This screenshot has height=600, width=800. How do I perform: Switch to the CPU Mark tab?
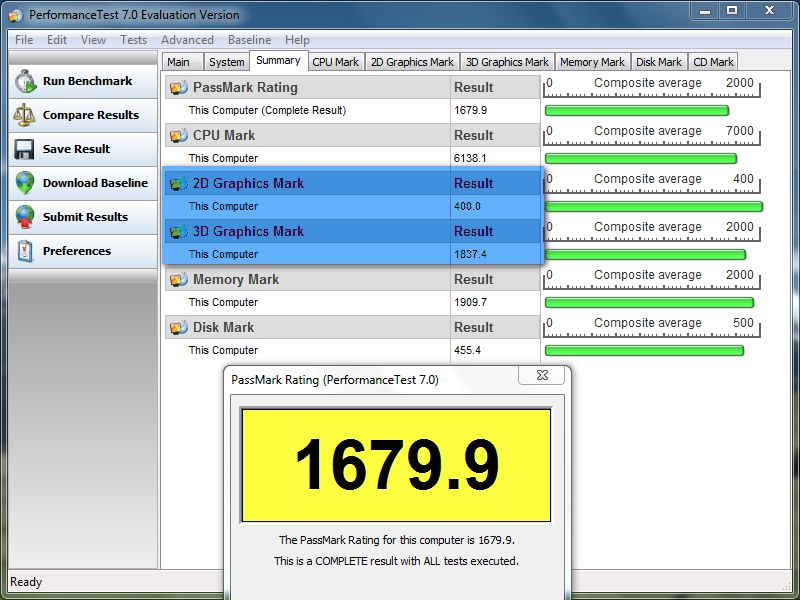[x=336, y=62]
